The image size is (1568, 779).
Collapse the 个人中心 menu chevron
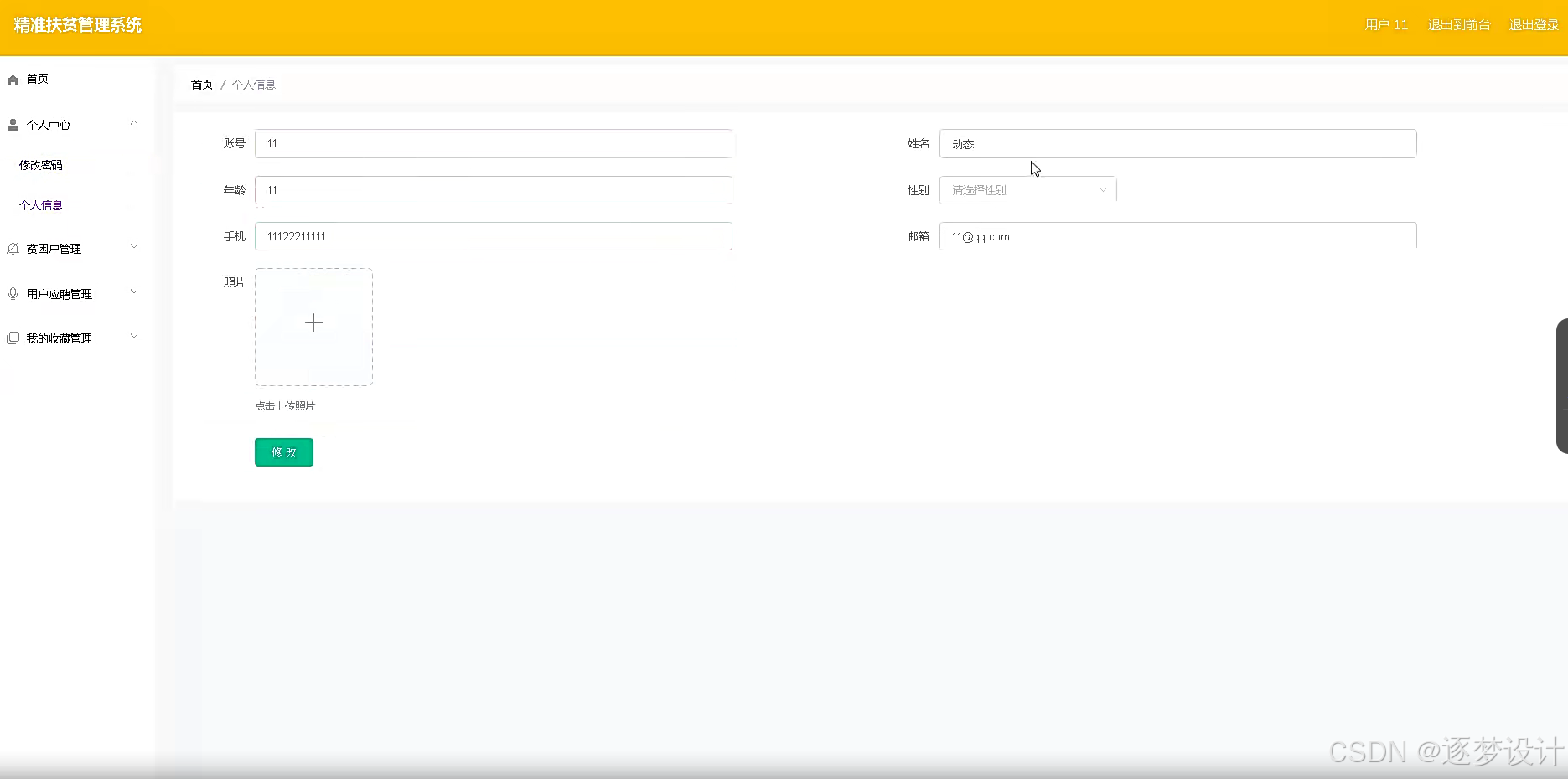(x=134, y=124)
